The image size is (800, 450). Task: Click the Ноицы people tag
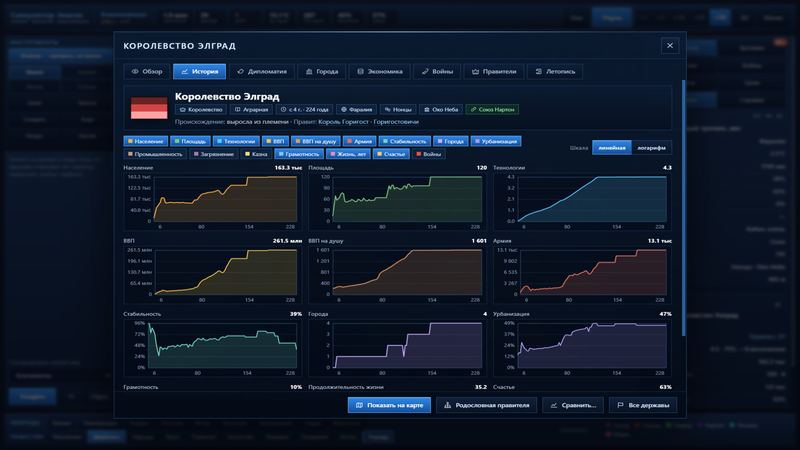point(398,109)
